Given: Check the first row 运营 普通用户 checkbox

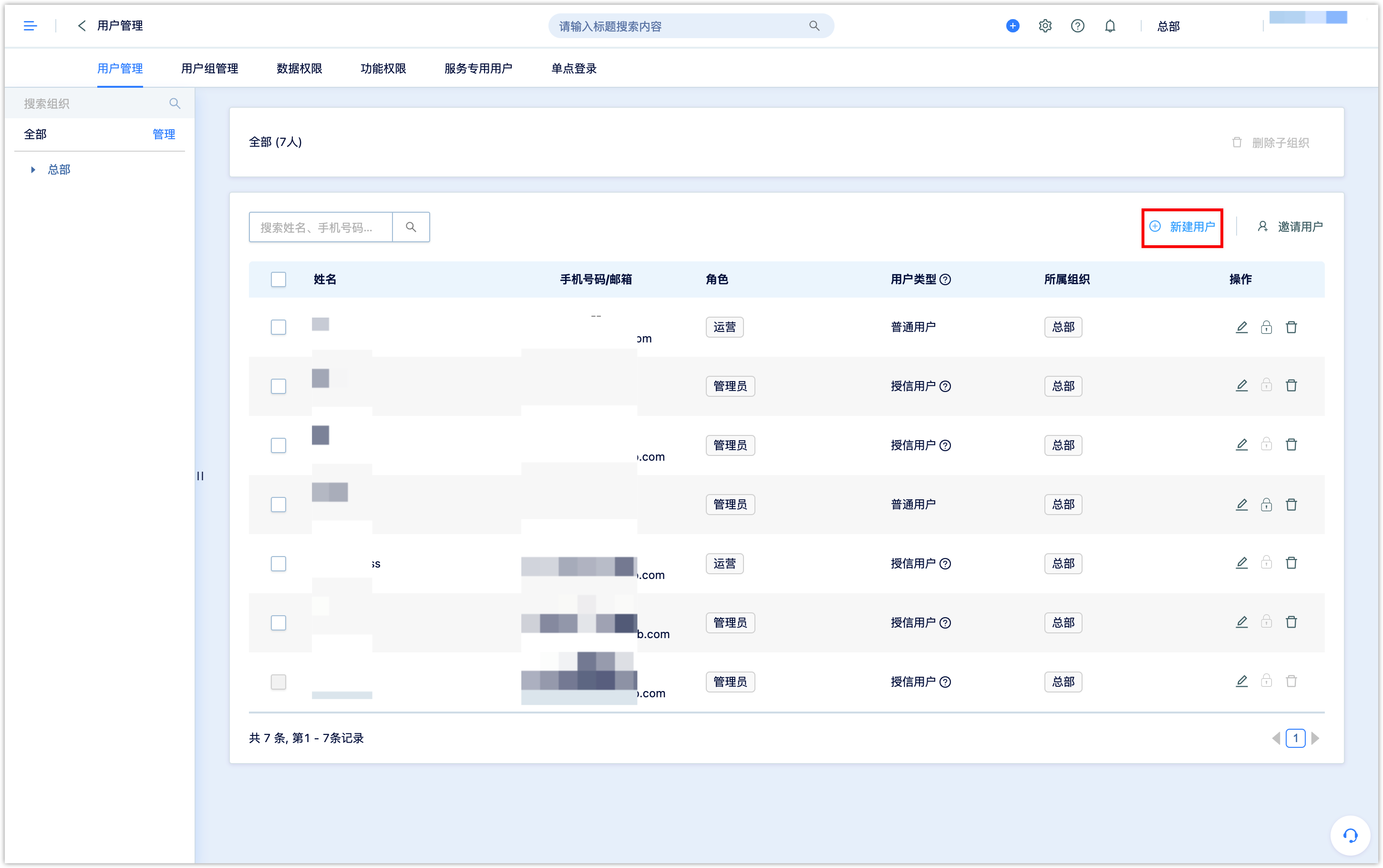Looking at the screenshot, I should [x=279, y=327].
